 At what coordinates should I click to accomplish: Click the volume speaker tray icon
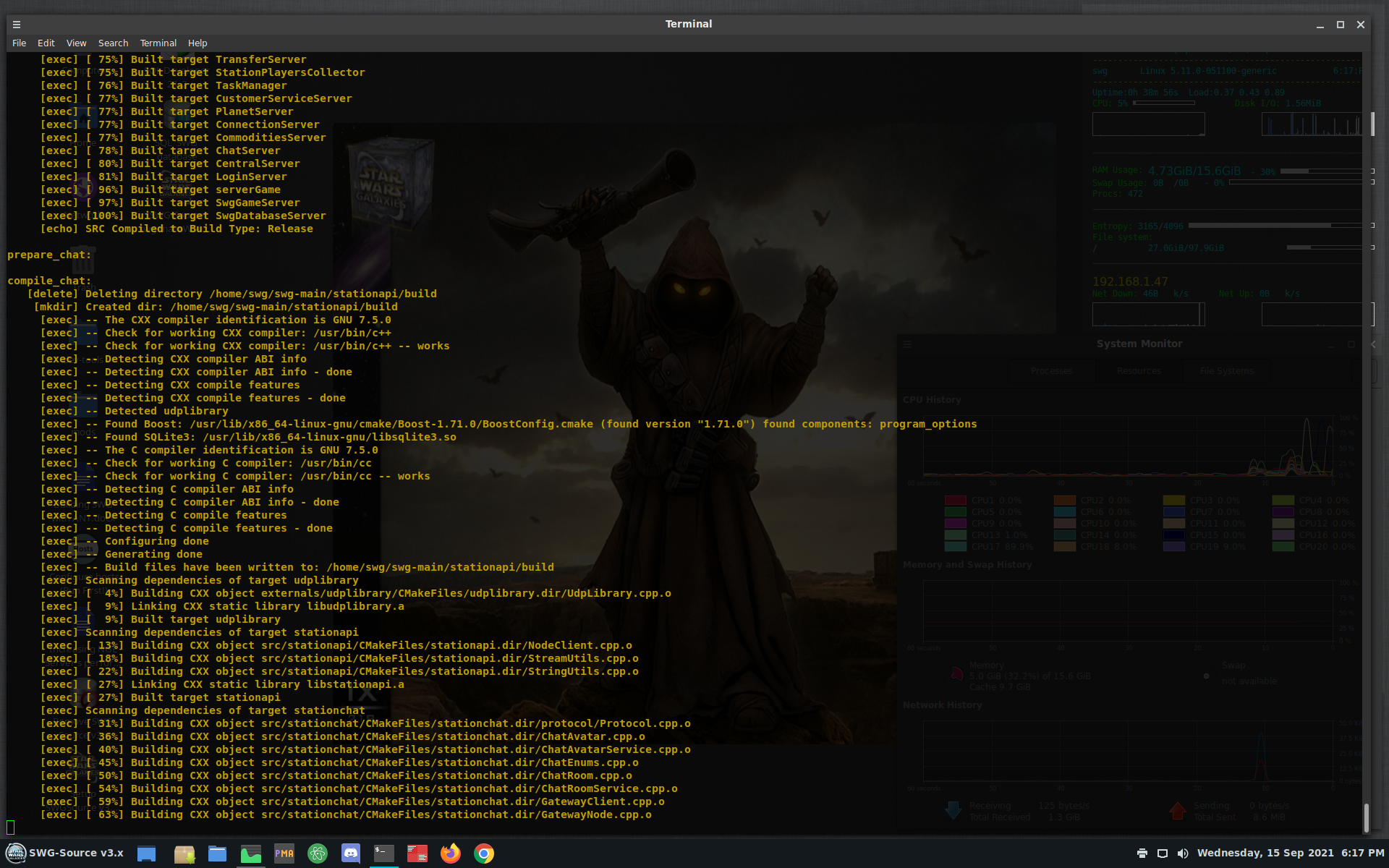tap(1182, 854)
